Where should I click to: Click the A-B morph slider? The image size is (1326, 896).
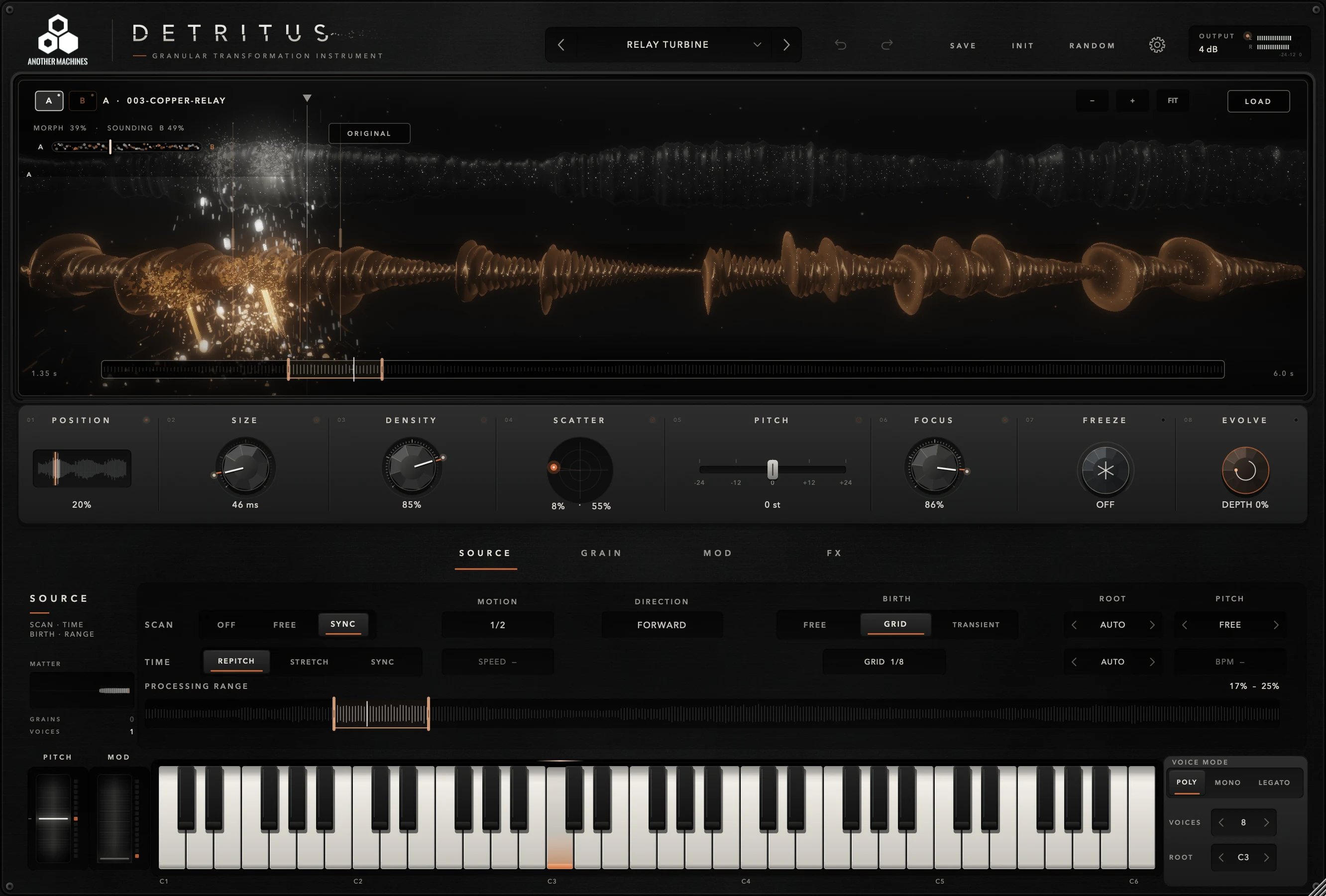[x=126, y=147]
